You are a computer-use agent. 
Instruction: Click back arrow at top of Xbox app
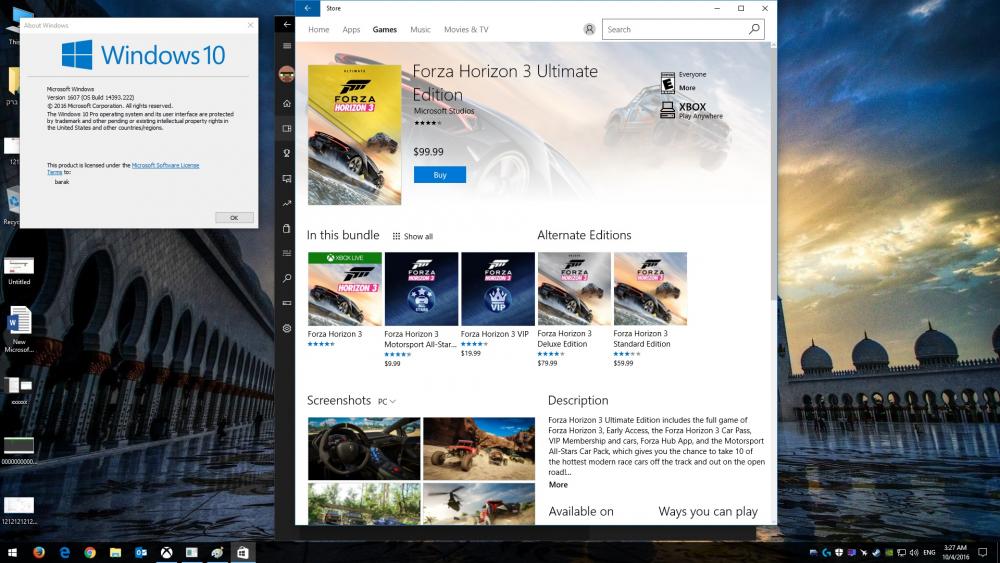point(287,24)
